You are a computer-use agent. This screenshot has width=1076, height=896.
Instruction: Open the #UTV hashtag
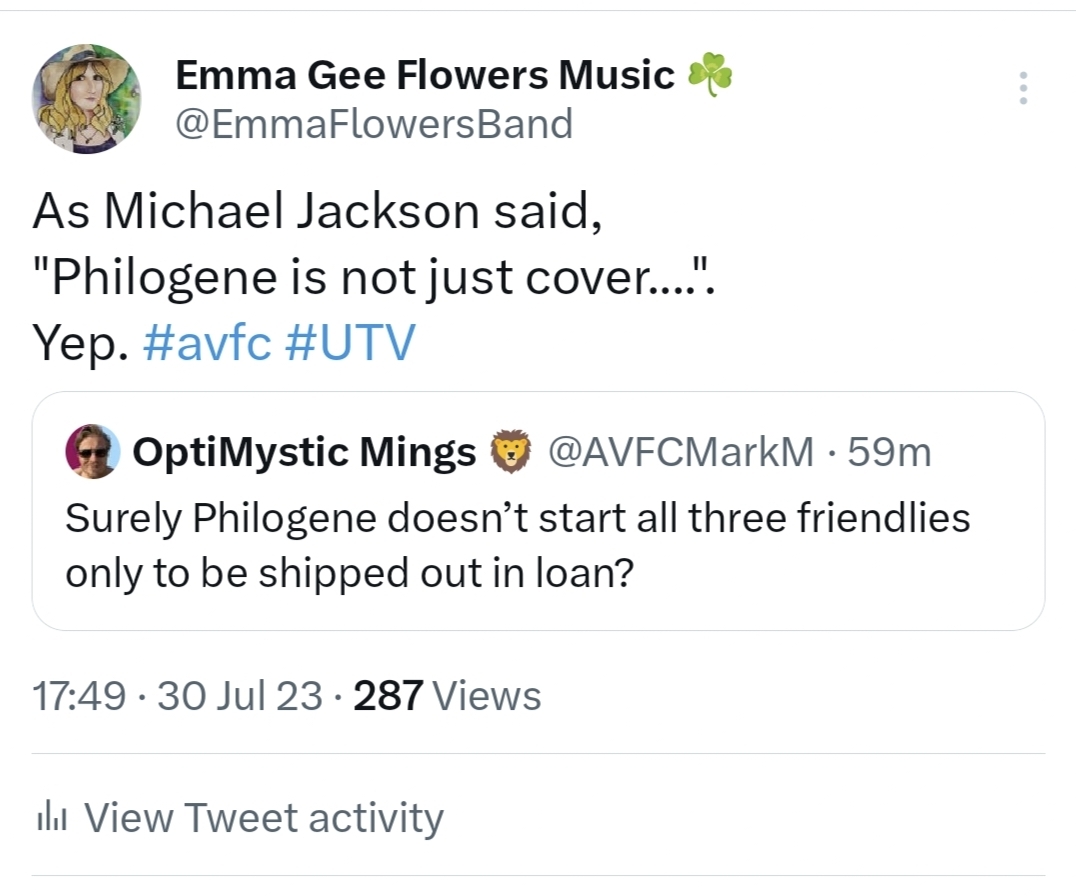click(349, 343)
